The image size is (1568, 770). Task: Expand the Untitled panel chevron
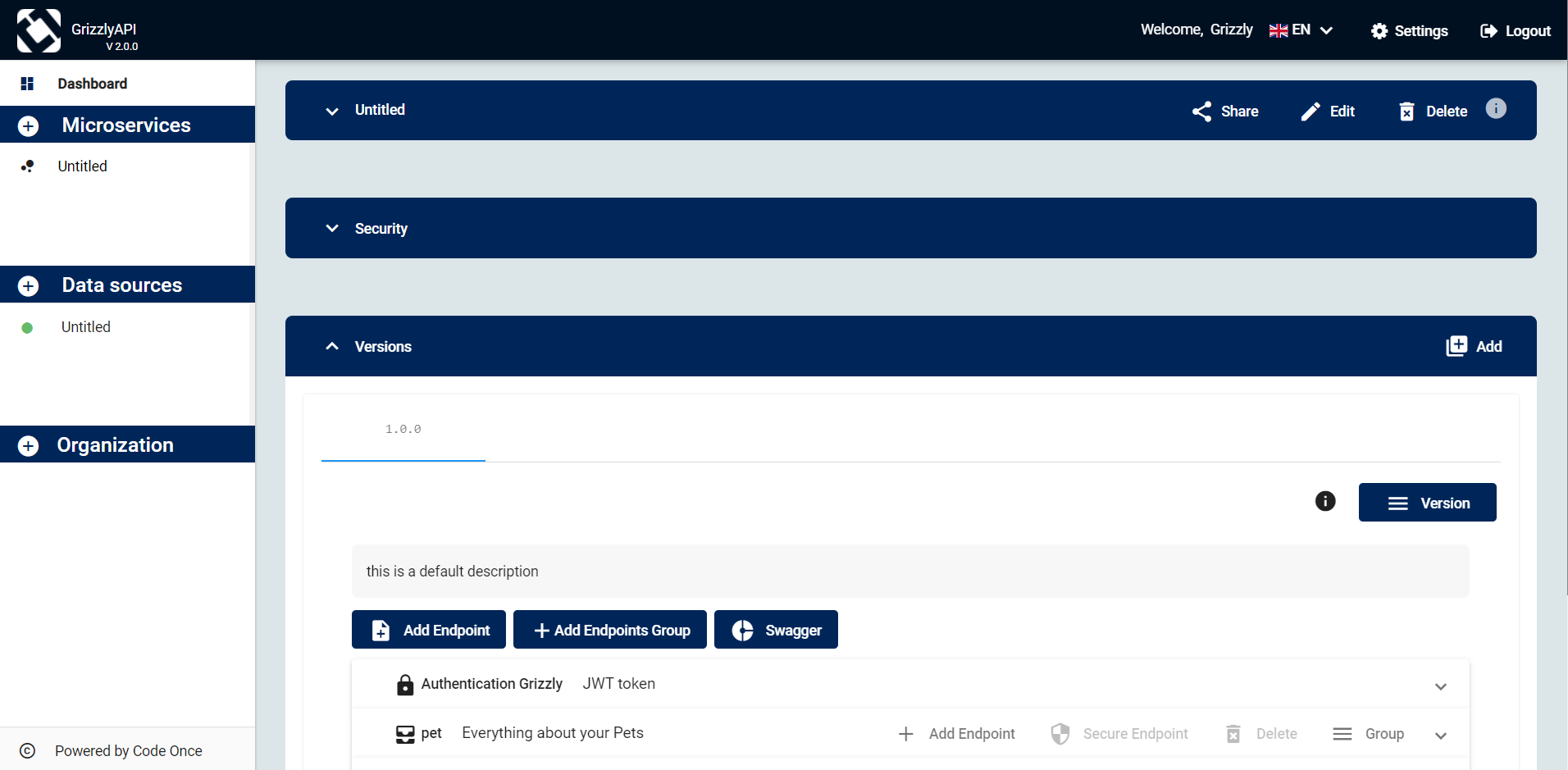(332, 111)
